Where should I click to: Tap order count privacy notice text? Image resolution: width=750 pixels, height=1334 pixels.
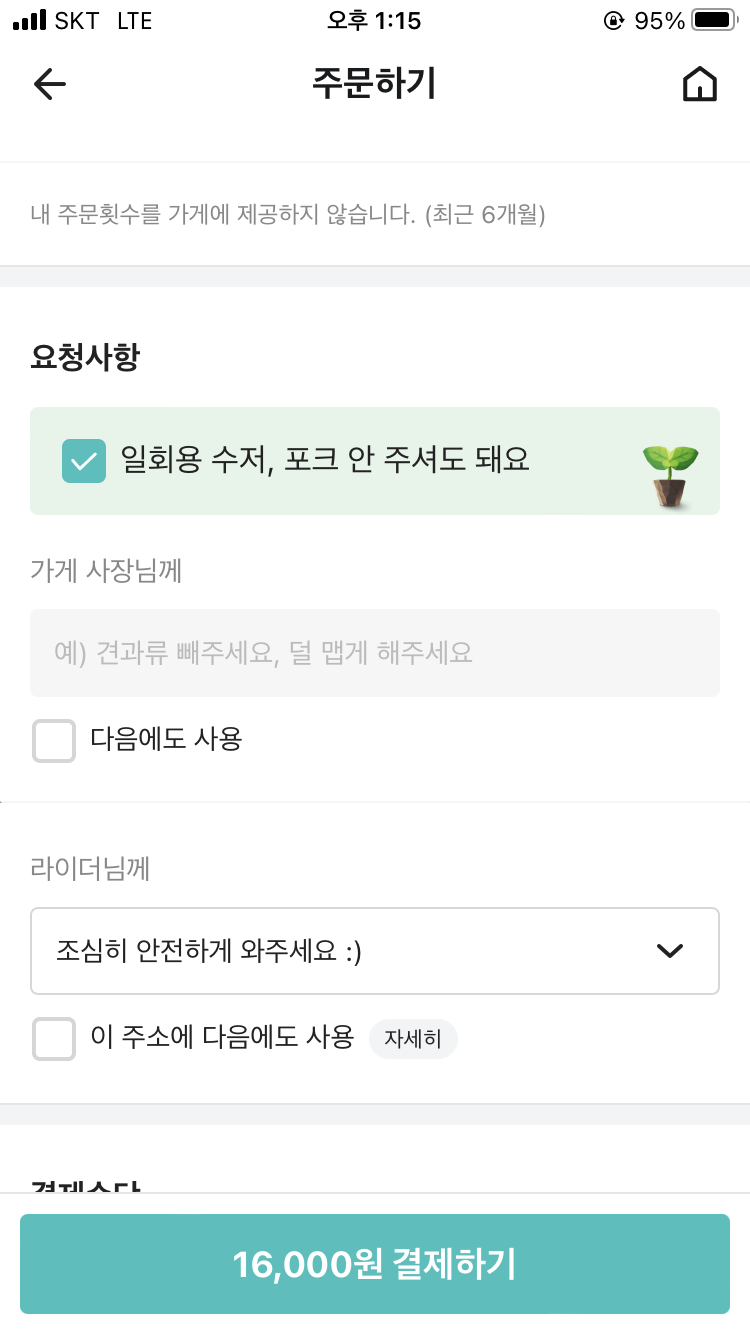click(x=288, y=214)
